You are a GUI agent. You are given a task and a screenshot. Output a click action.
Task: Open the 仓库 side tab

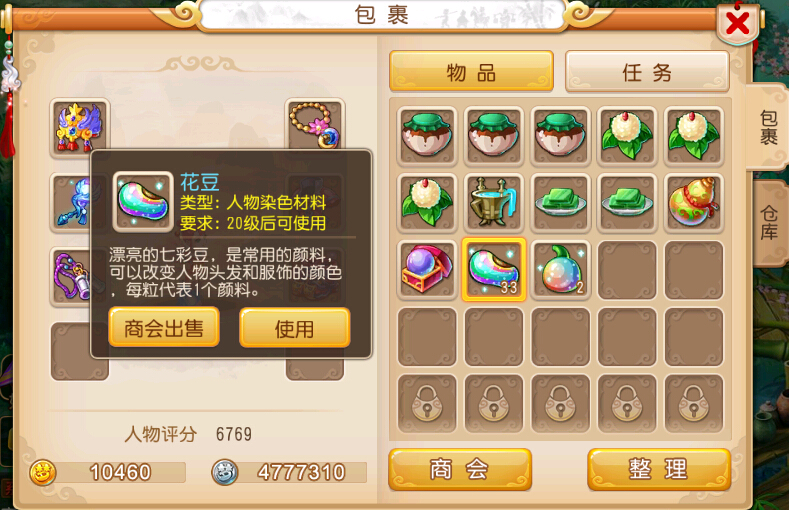pyautogui.click(x=769, y=223)
